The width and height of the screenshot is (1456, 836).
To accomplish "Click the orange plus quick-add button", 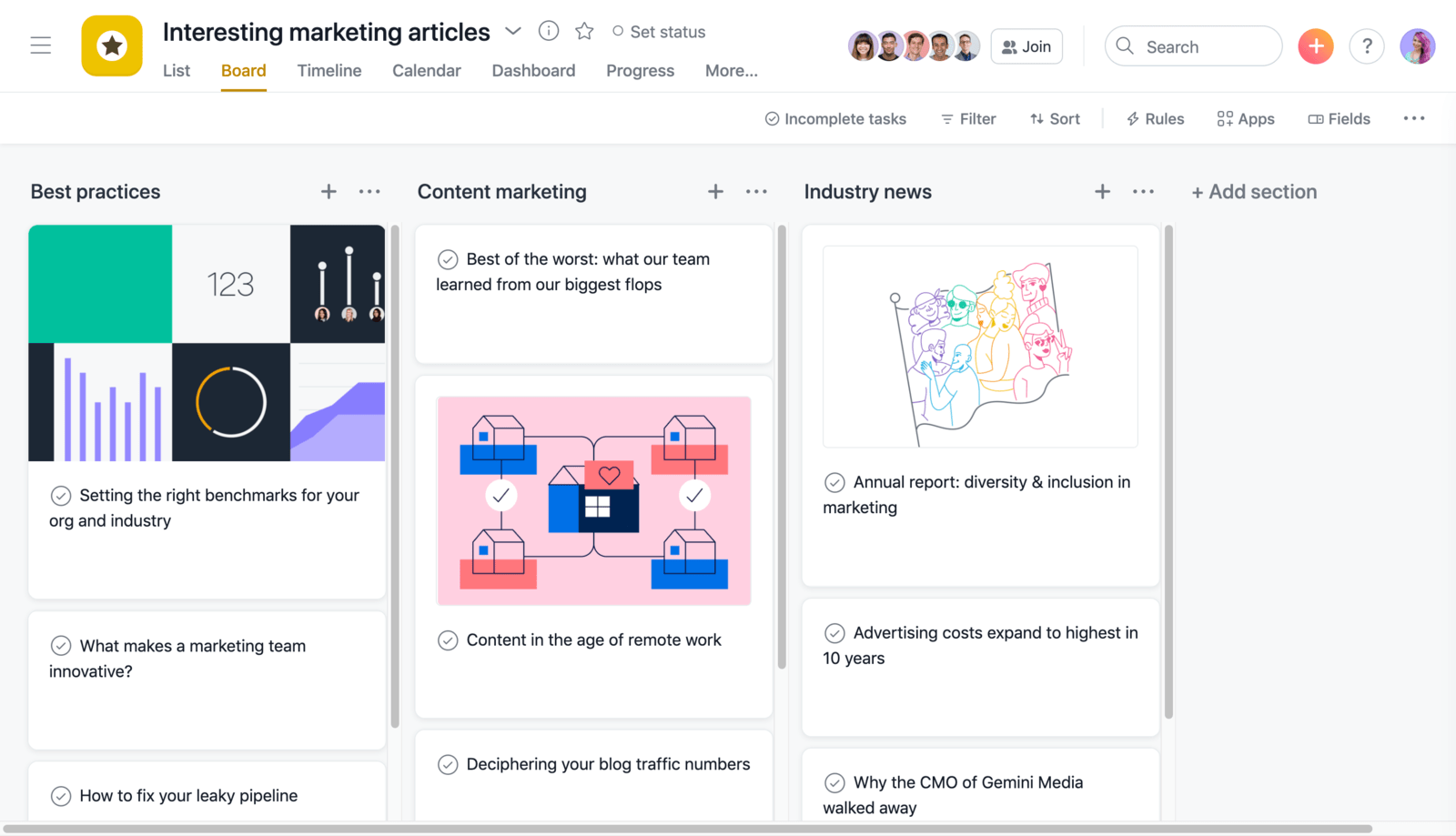I will 1315,46.
